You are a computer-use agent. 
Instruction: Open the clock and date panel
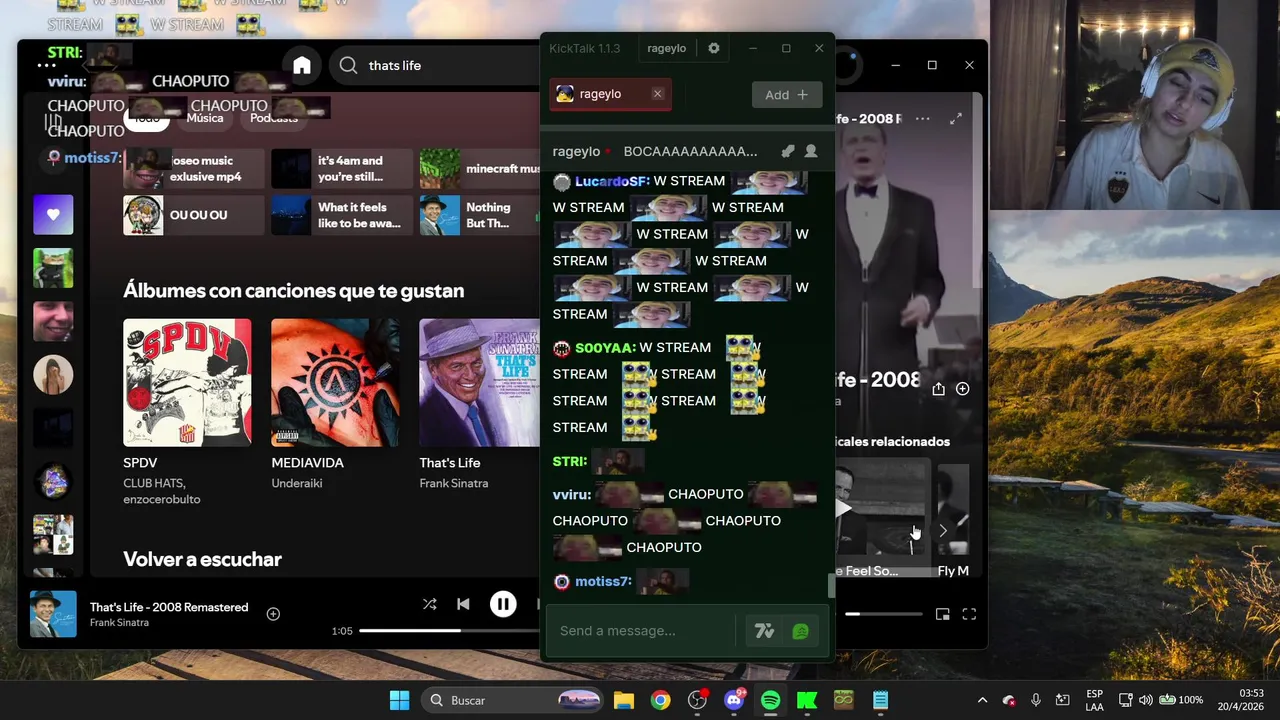pos(1240,700)
